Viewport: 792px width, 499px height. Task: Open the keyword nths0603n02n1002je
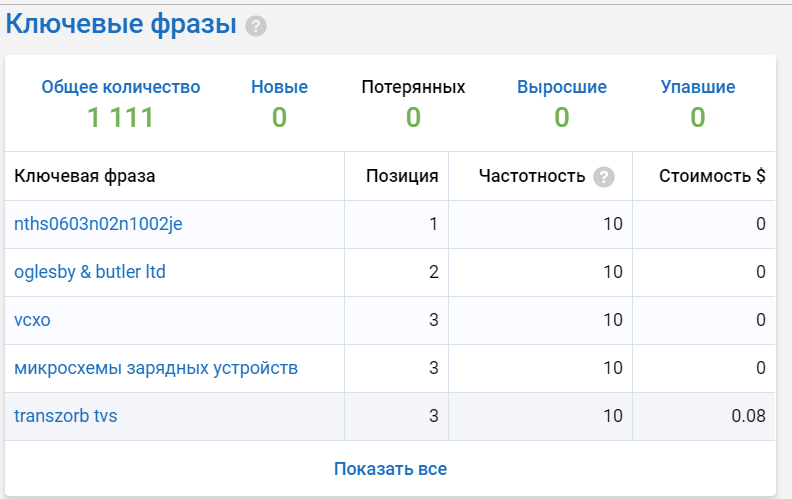[x=98, y=224]
